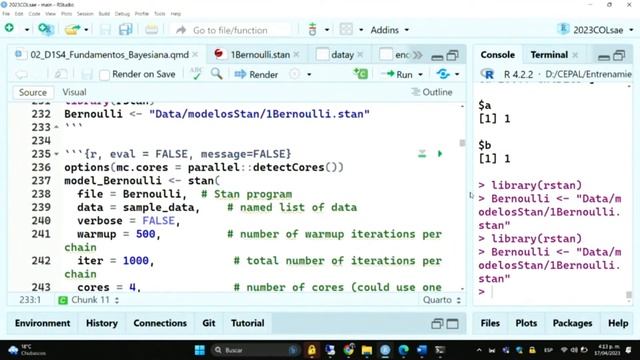640x360 pixels.
Task: Open the Chunk 11 navigation dropdown
Action: click(x=89, y=300)
